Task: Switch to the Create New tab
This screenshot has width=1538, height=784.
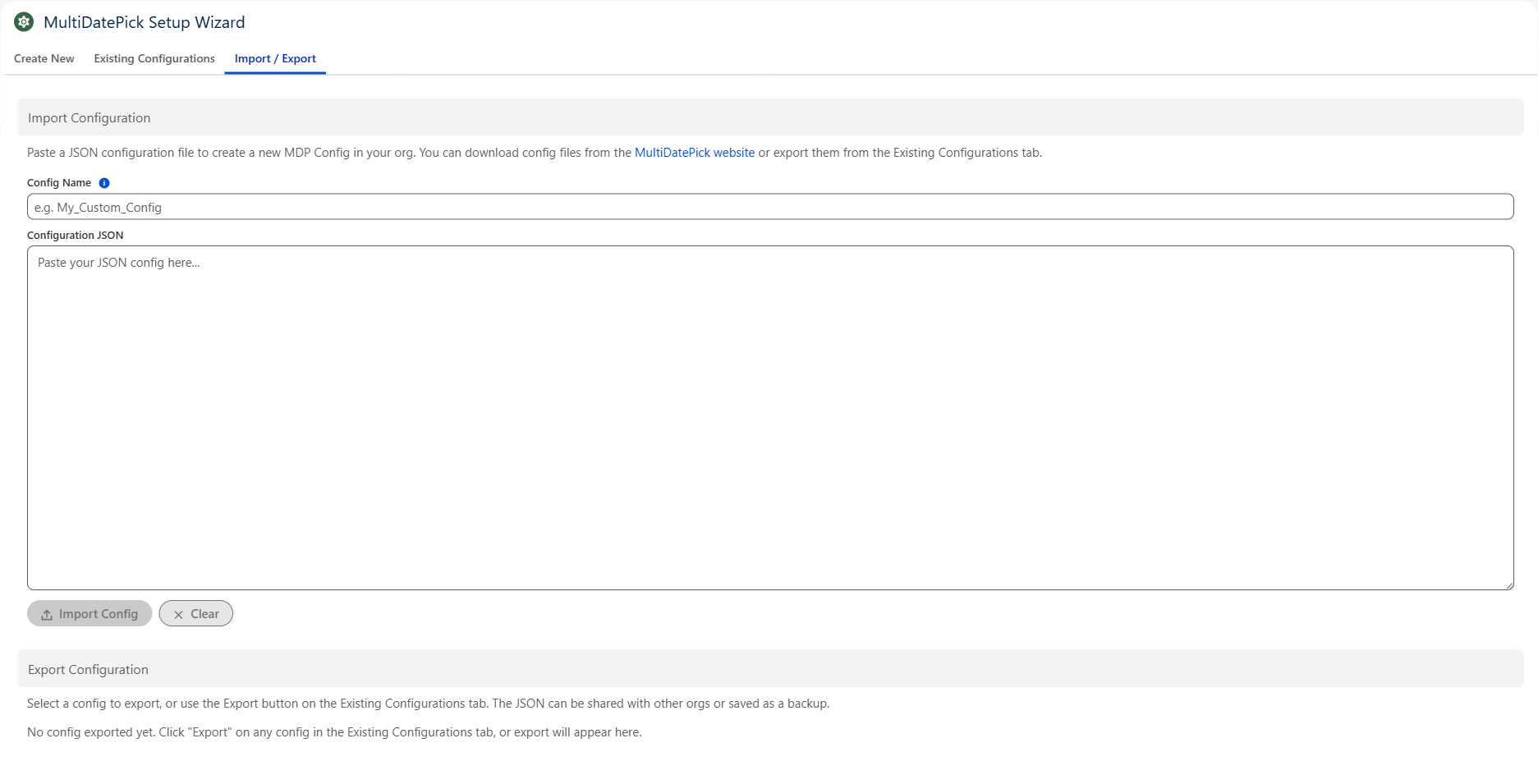Action: click(44, 58)
